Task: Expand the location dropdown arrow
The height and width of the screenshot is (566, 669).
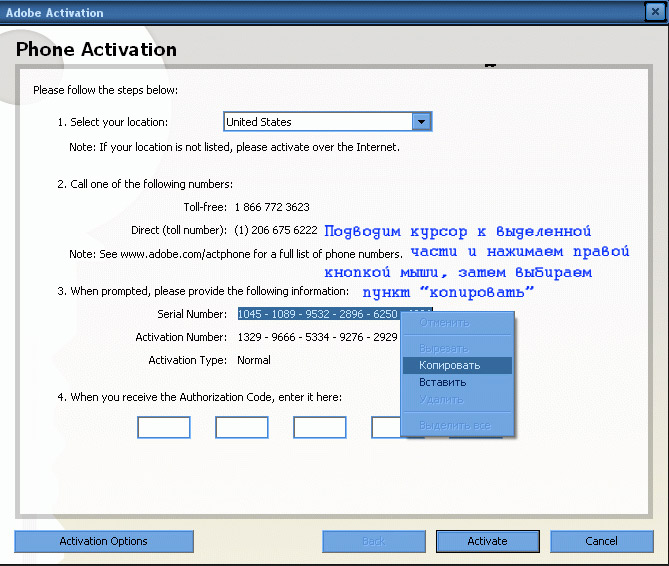Action: coord(421,122)
